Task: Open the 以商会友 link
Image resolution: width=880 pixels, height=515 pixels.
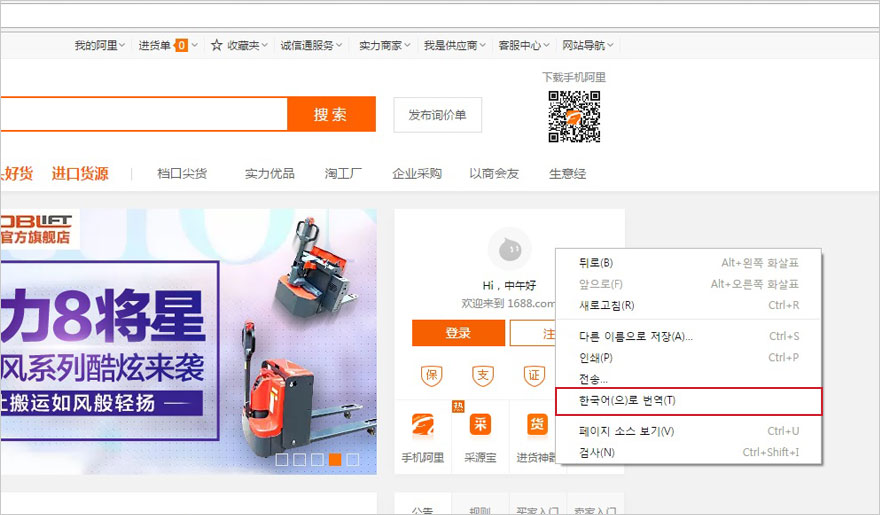Action: 494,174
